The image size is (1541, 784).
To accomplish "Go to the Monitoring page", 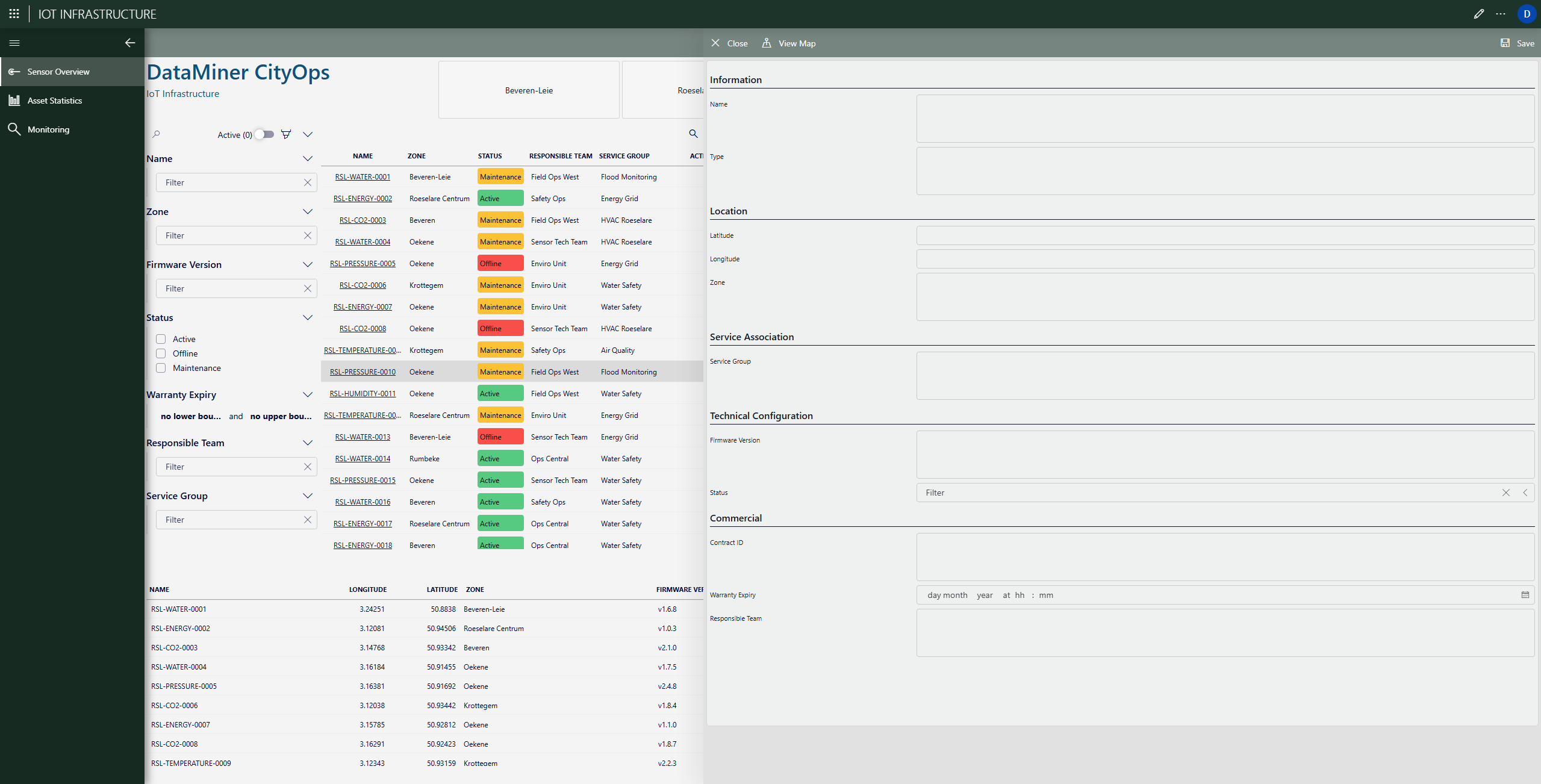I will coord(48,129).
